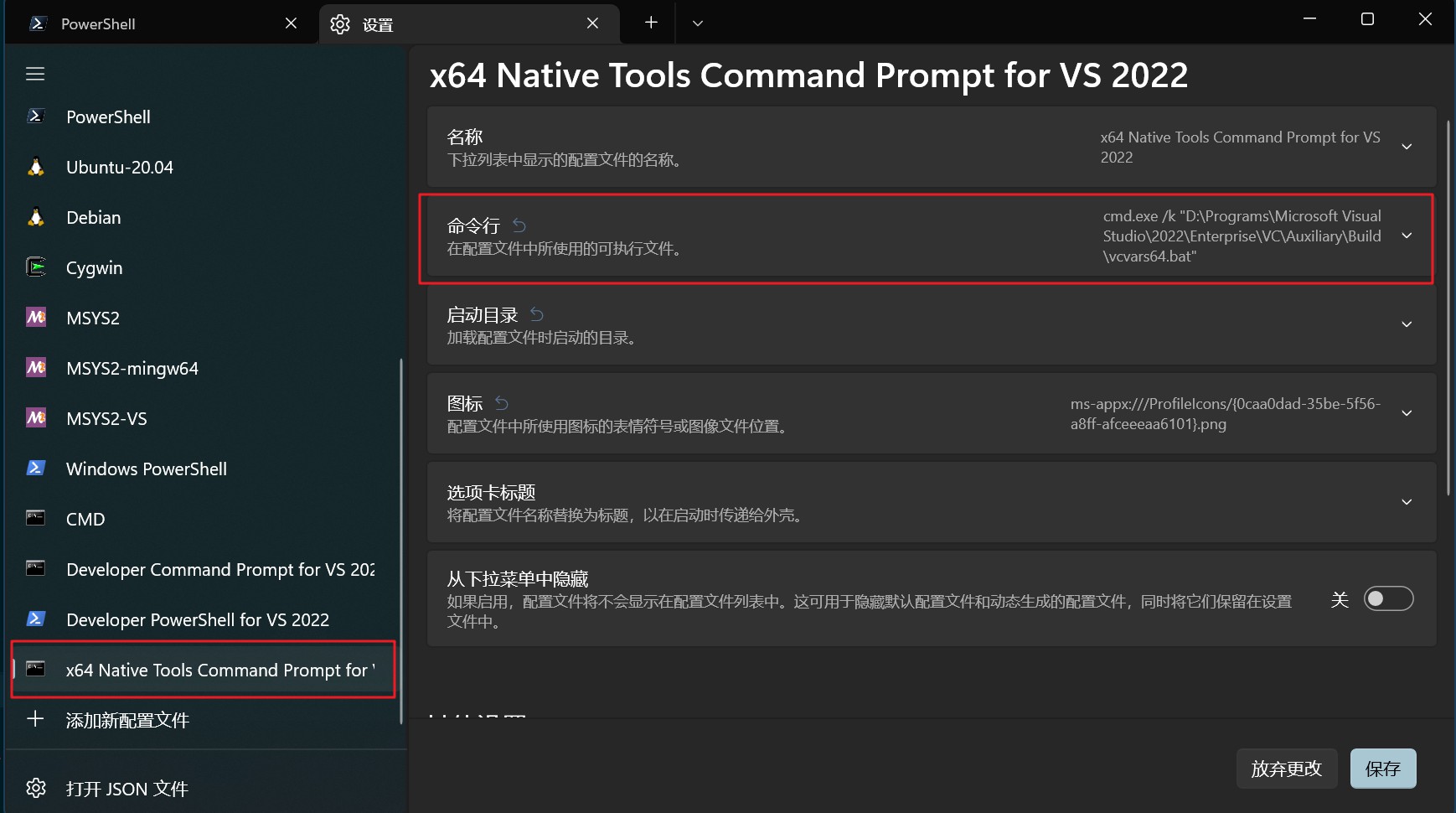Select the Cygwin profile

tap(203, 267)
